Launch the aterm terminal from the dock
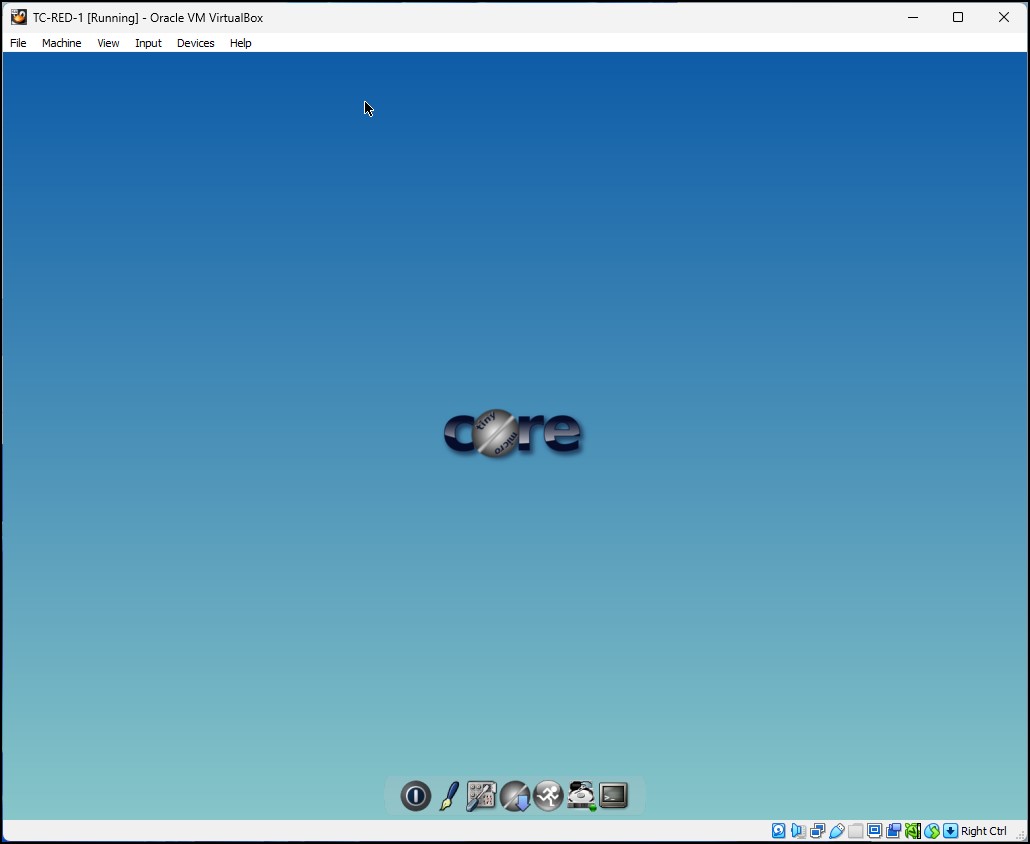The image size is (1030, 844). tap(612, 796)
